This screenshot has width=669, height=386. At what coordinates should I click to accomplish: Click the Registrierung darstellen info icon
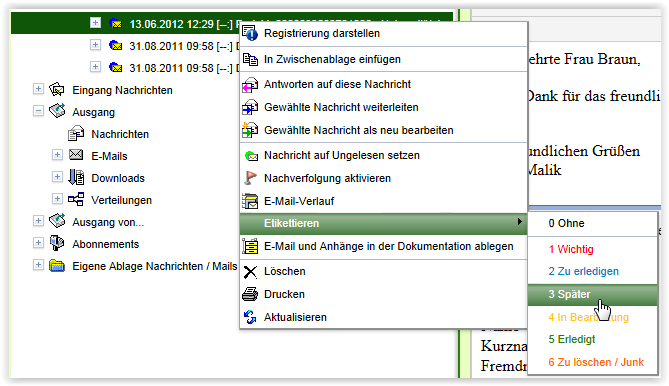(250, 33)
